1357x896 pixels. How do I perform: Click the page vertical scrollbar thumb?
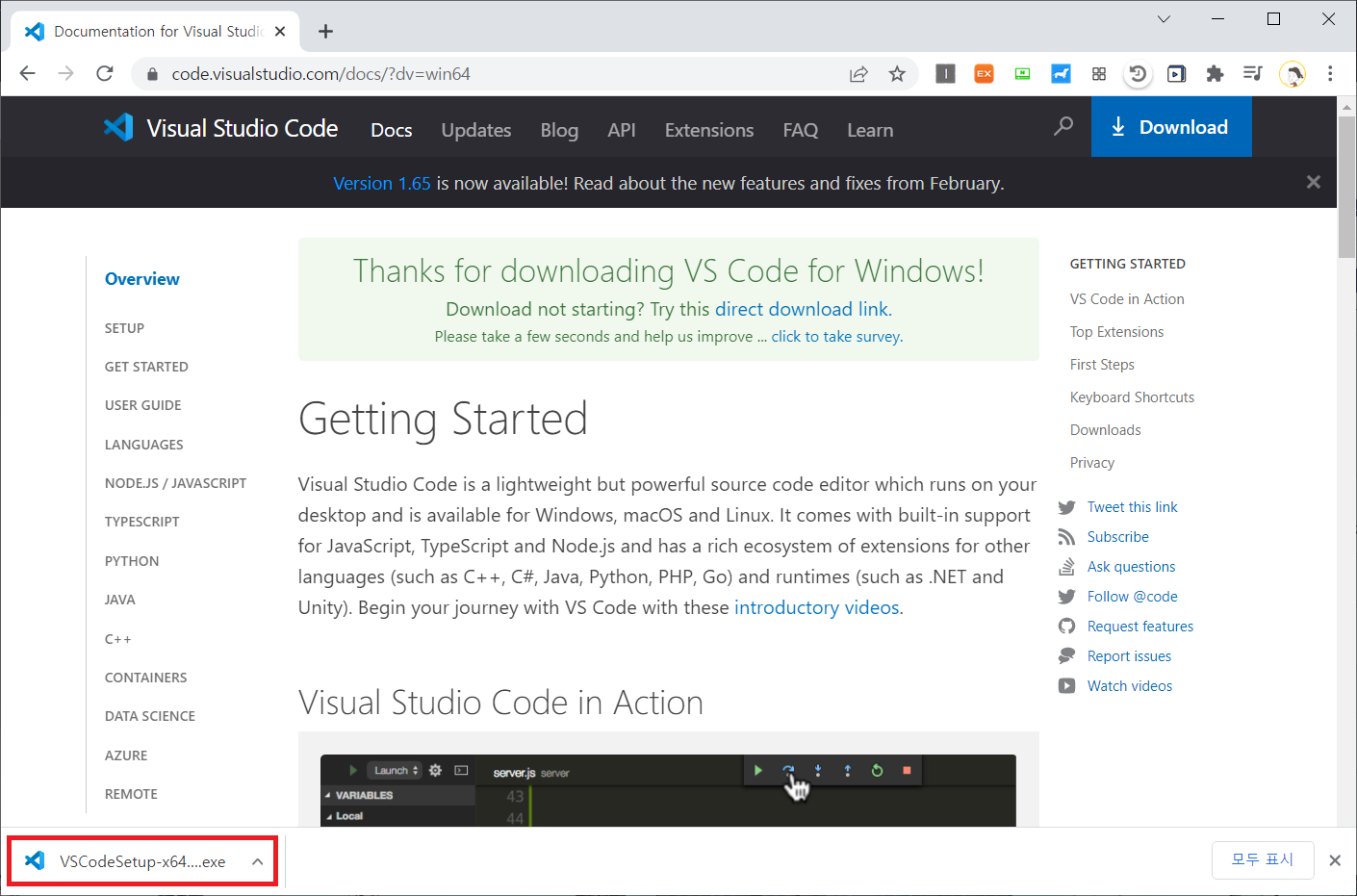coord(1346,186)
